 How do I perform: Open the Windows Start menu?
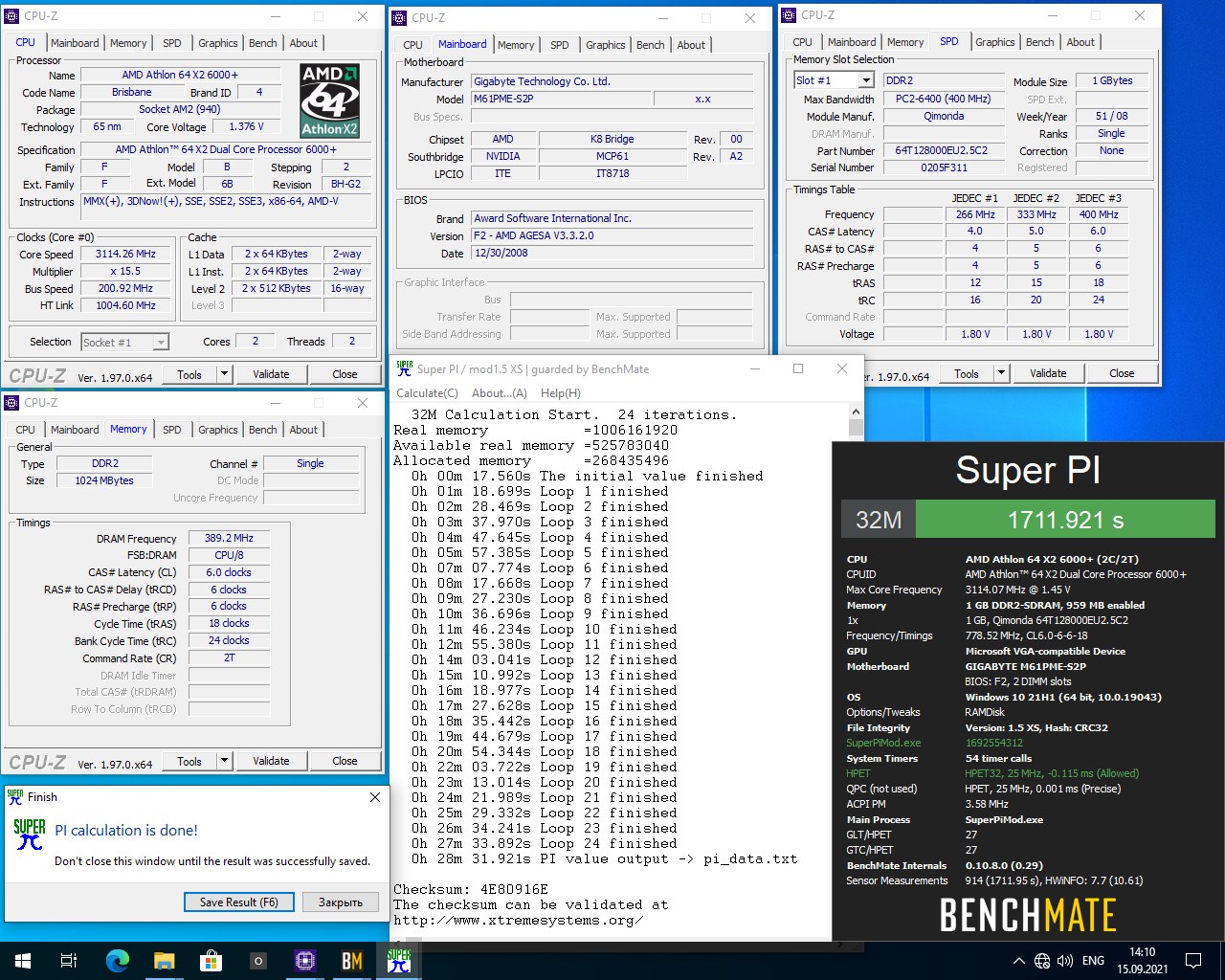click(23, 961)
